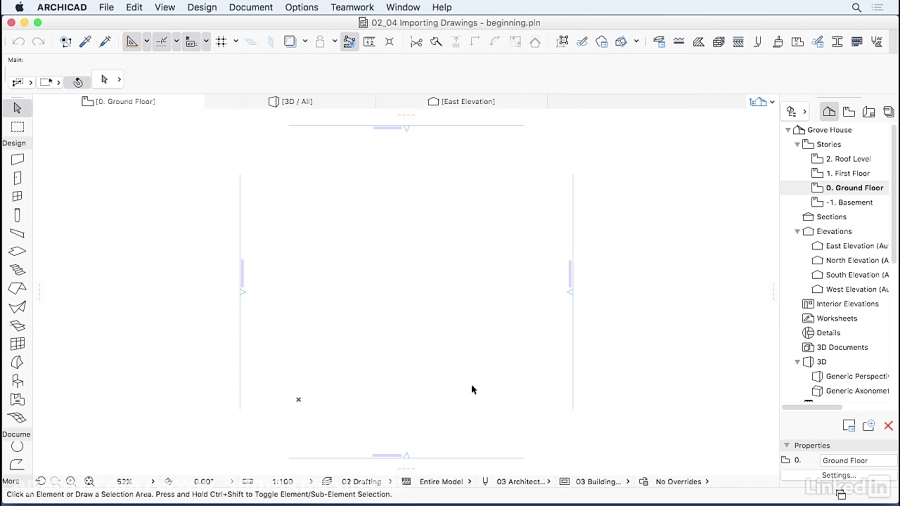
Task: Switch to the East Elevation tab
Action: coord(461,102)
